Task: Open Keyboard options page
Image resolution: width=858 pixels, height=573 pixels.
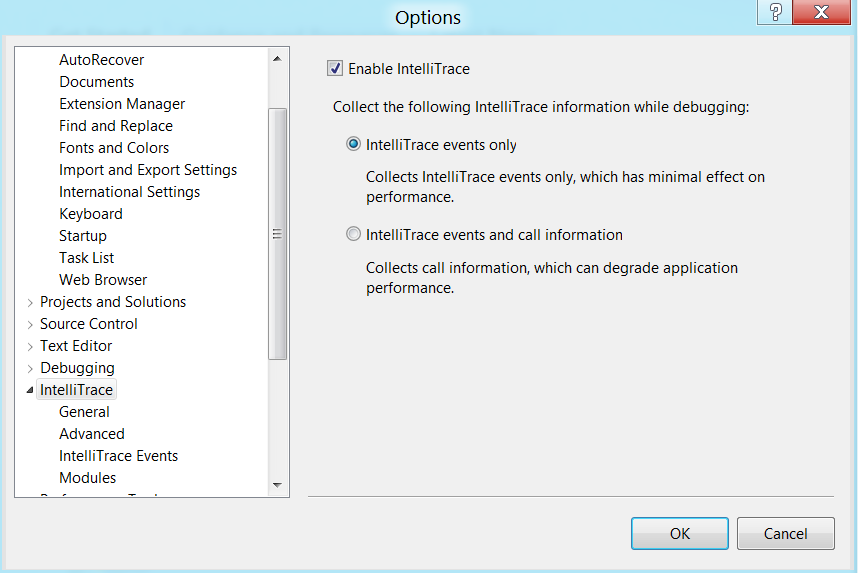Action: tap(91, 213)
